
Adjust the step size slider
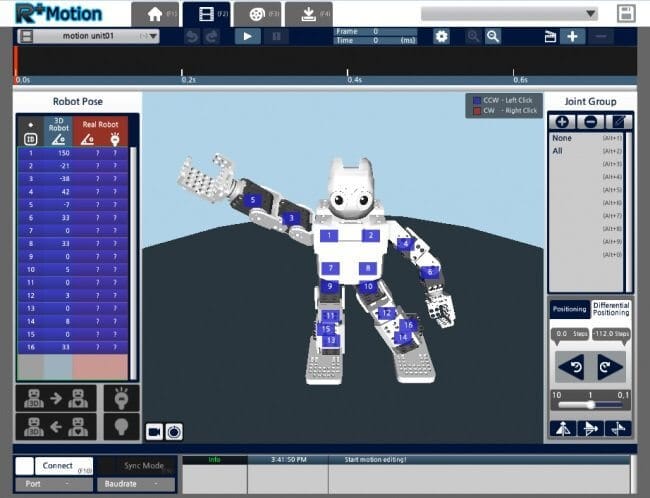point(590,405)
